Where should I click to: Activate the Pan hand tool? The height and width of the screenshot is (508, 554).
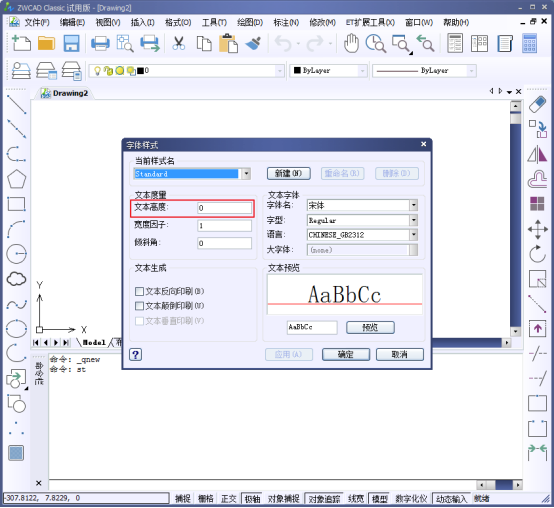[x=351, y=44]
